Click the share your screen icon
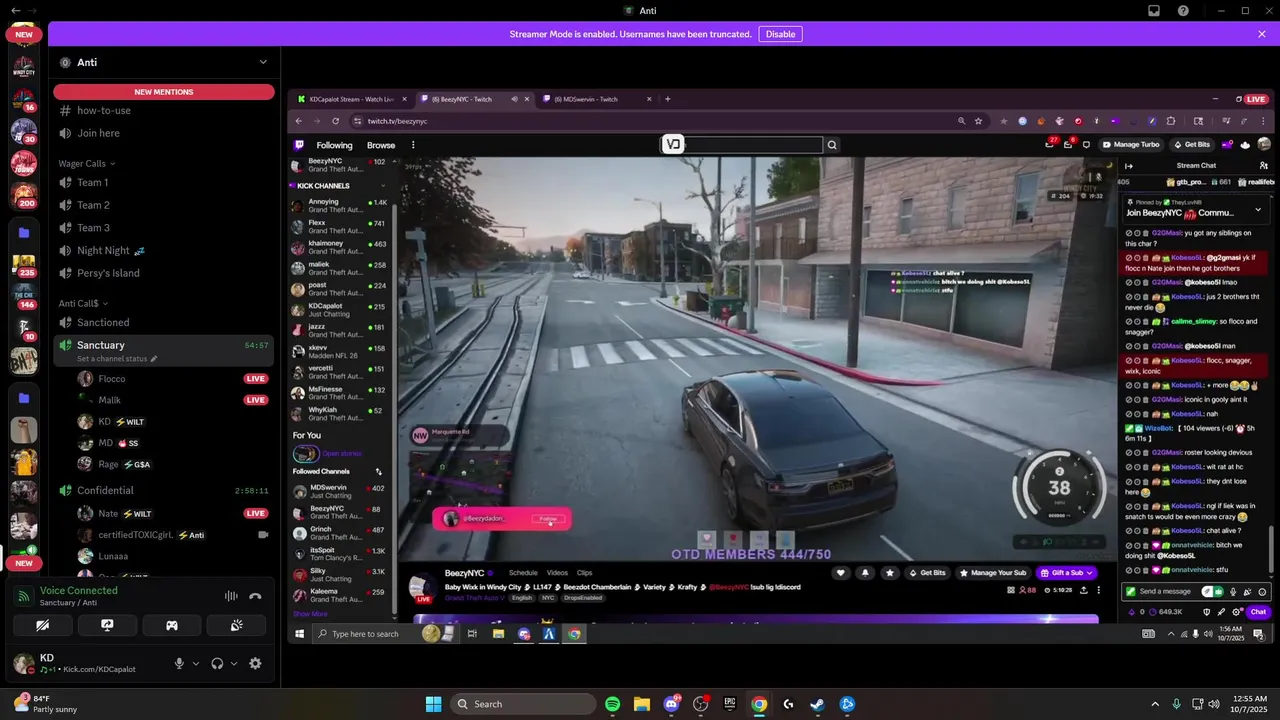 pyautogui.click(x=107, y=625)
